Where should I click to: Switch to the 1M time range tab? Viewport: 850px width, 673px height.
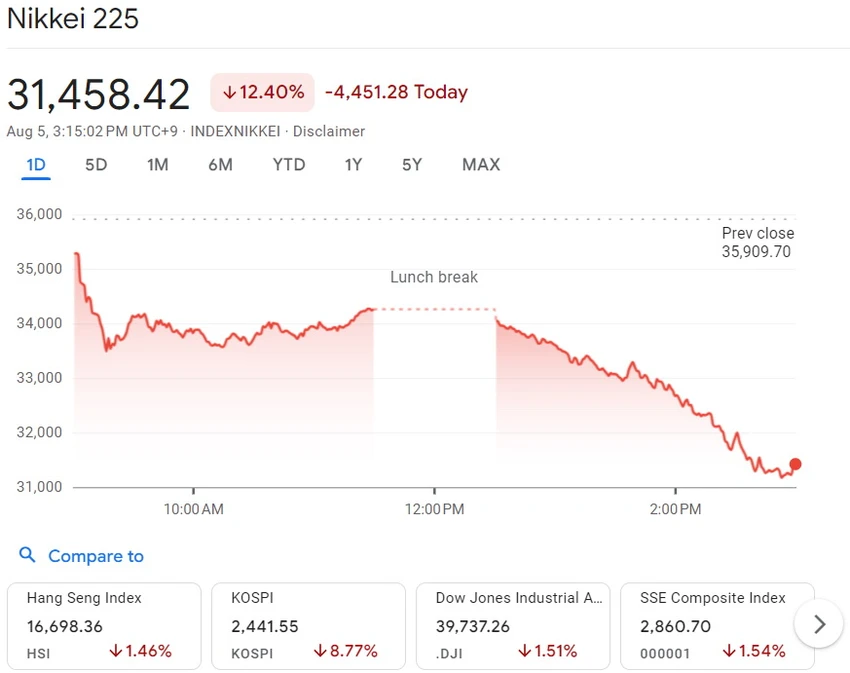pos(158,165)
